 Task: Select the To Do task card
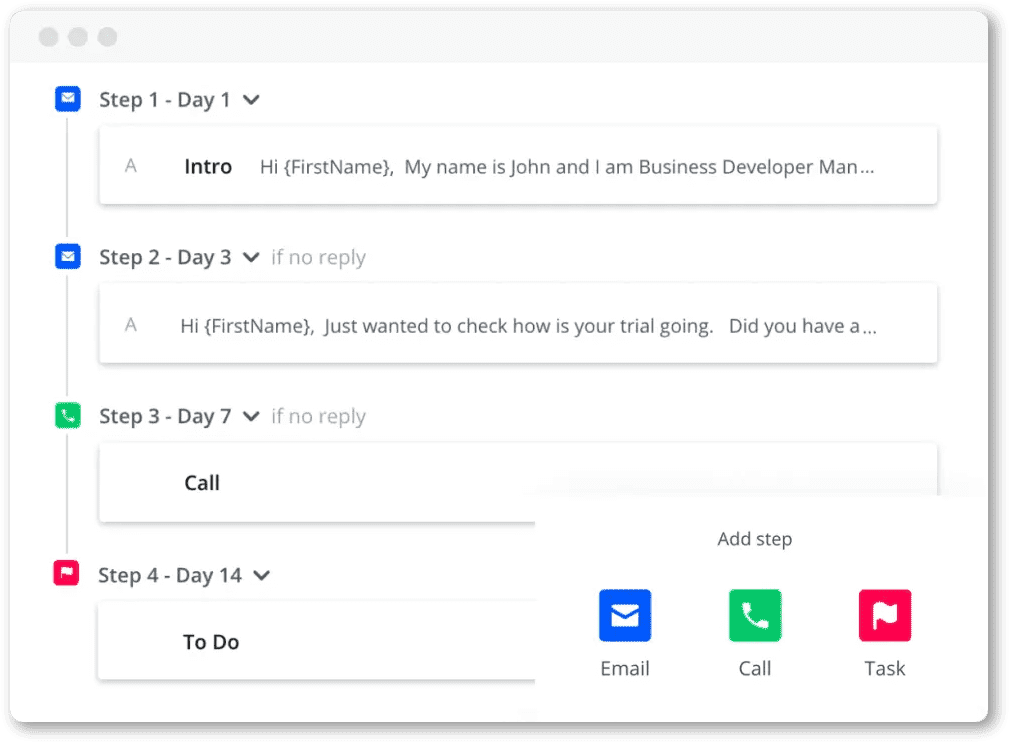tap(318, 642)
